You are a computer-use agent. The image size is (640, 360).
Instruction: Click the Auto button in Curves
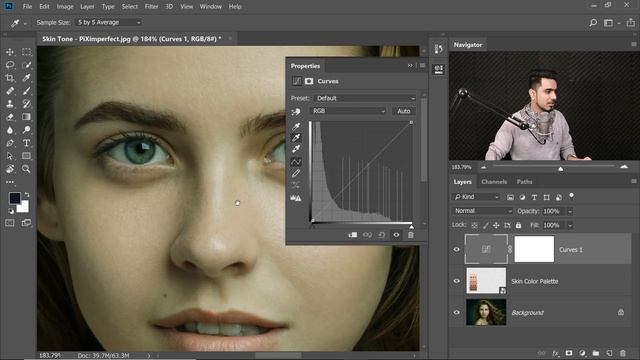pyautogui.click(x=404, y=111)
